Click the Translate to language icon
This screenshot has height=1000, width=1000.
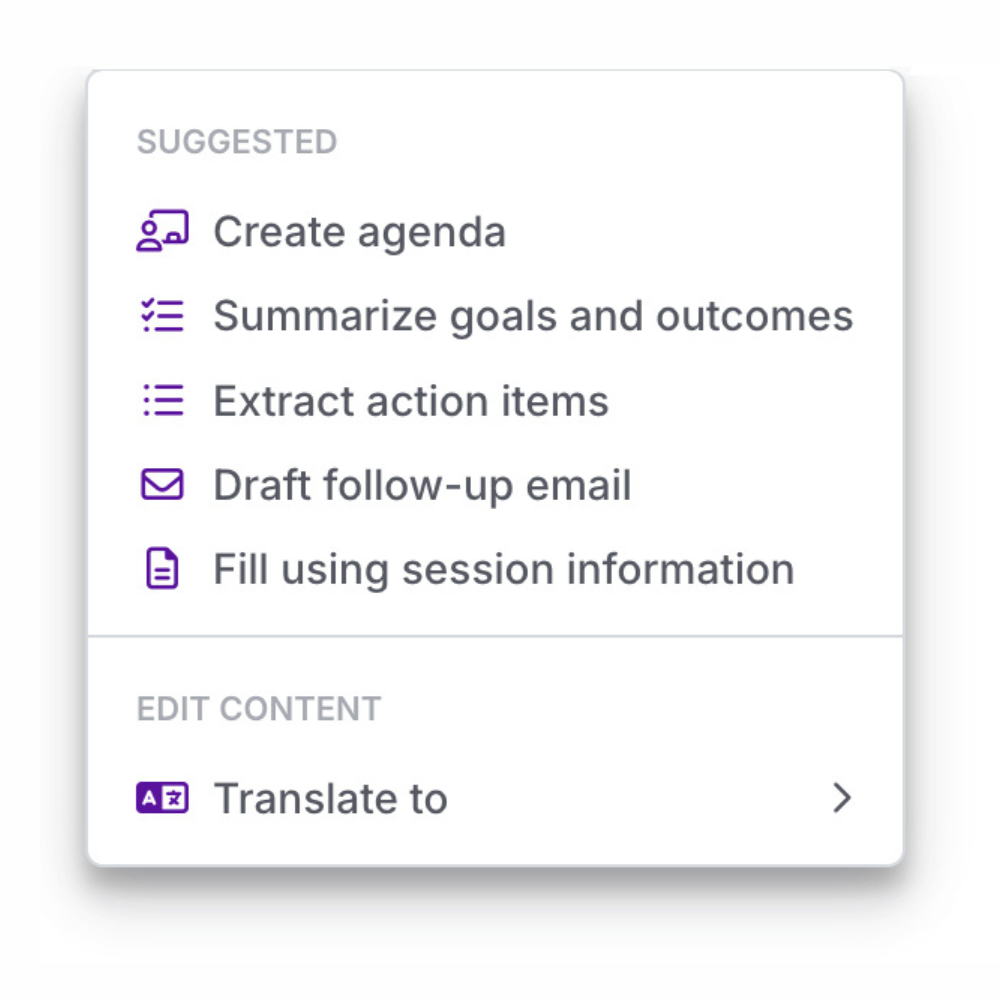click(161, 798)
